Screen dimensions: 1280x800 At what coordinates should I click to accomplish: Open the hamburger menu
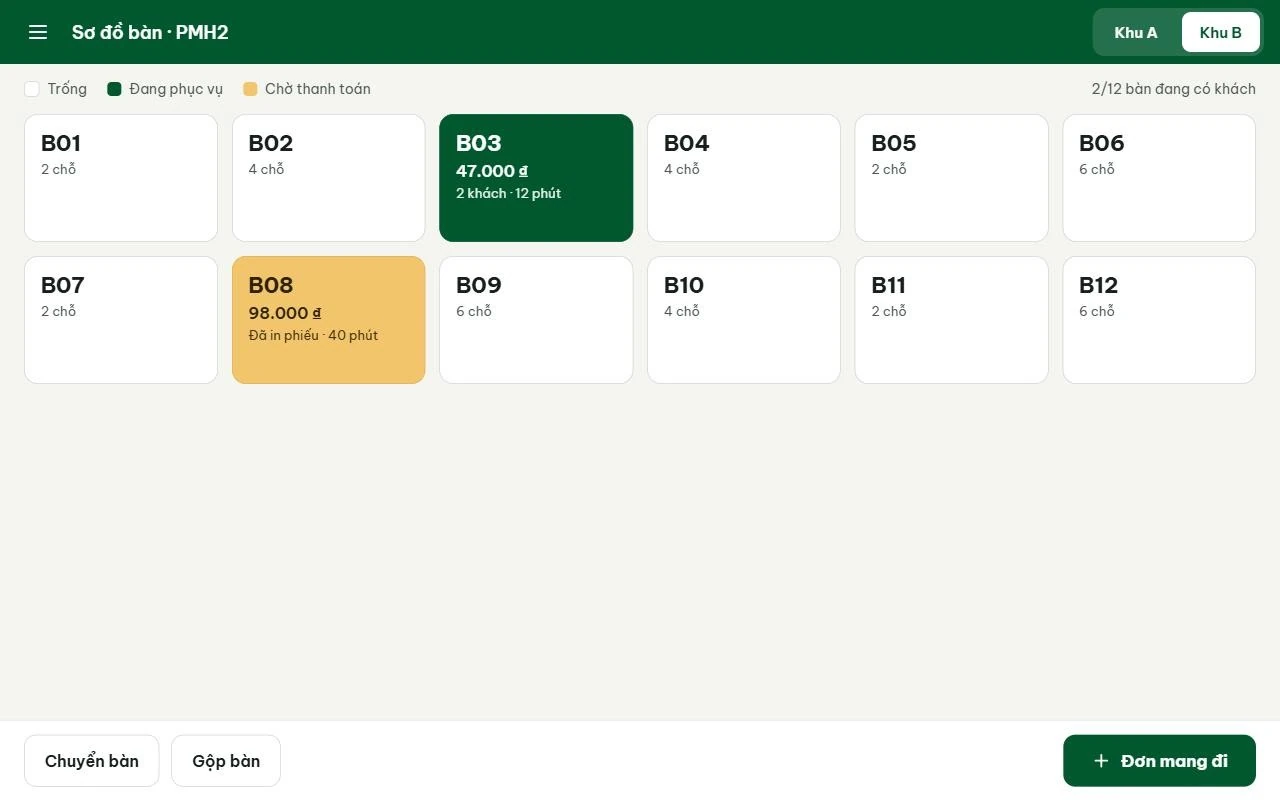coord(38,32)
